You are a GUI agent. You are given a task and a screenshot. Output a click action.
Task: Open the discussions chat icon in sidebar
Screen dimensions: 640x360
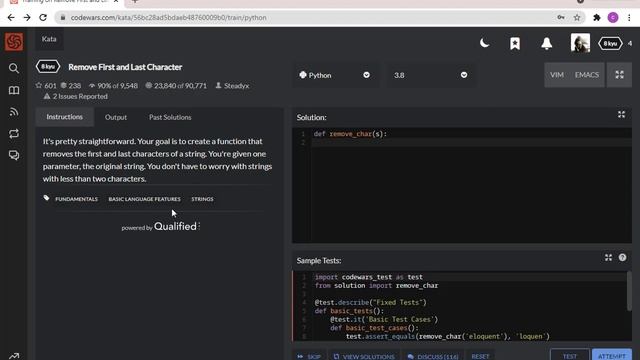[x=14, y=155]
